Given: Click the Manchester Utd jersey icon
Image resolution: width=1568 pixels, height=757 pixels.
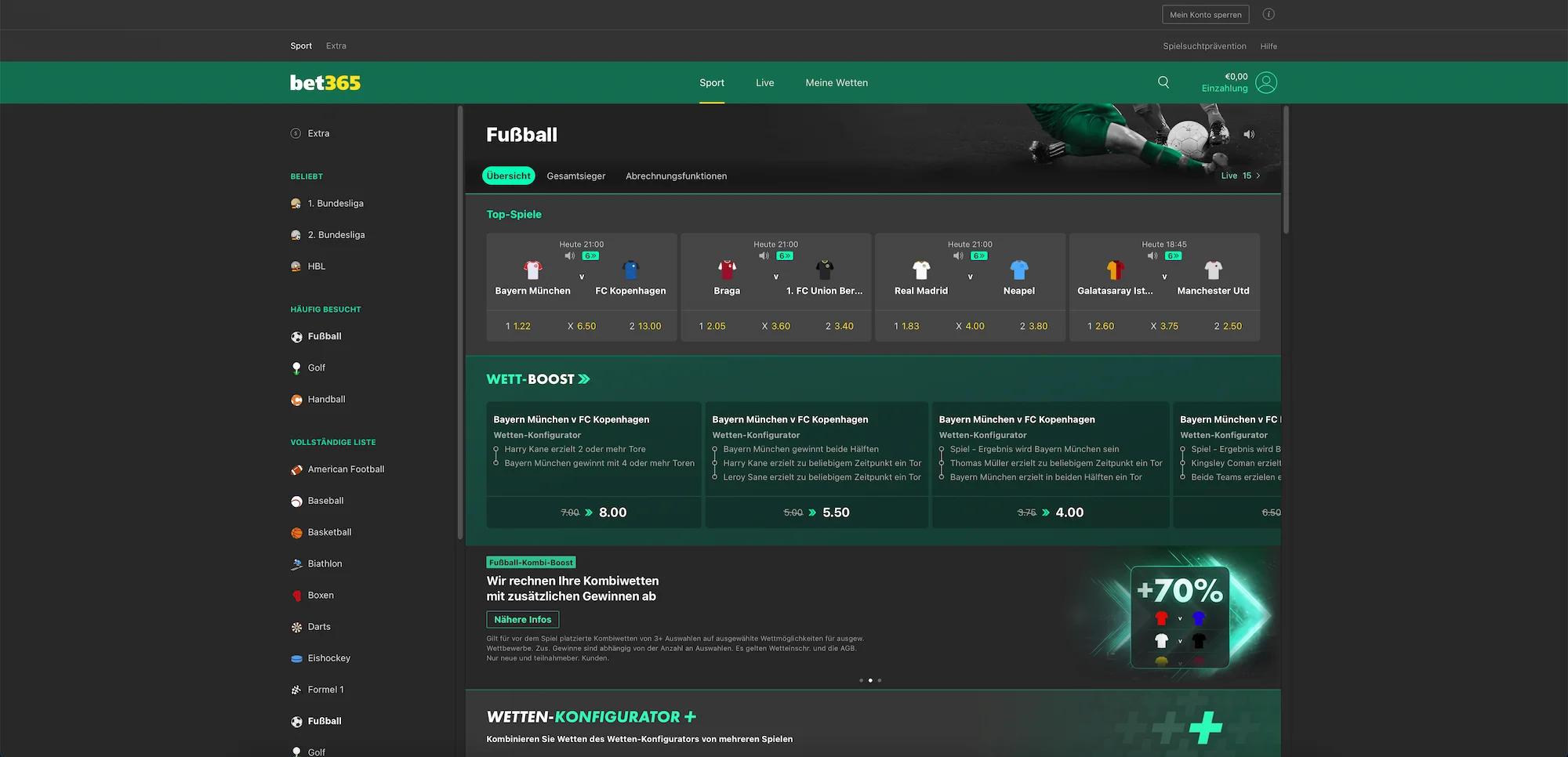Looking at the screenshot, I should [x=1214, y=270].
